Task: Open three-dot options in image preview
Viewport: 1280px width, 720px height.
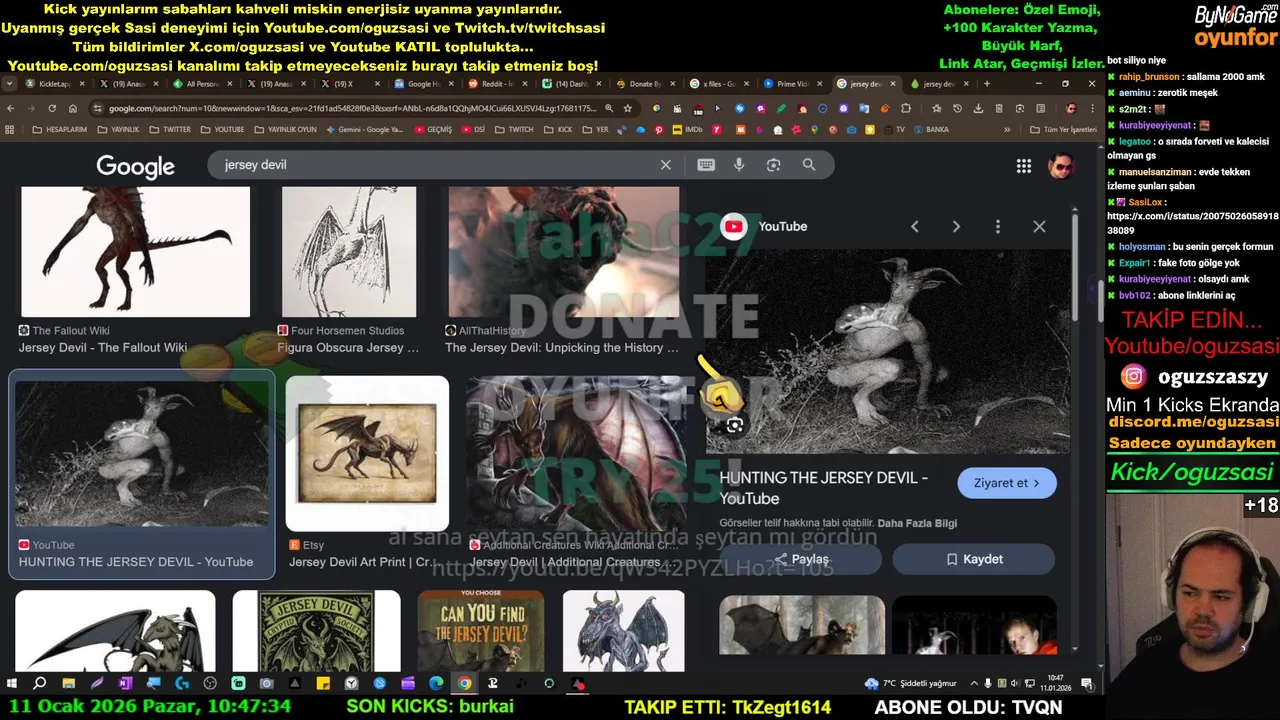Action: tap(997, 227)
